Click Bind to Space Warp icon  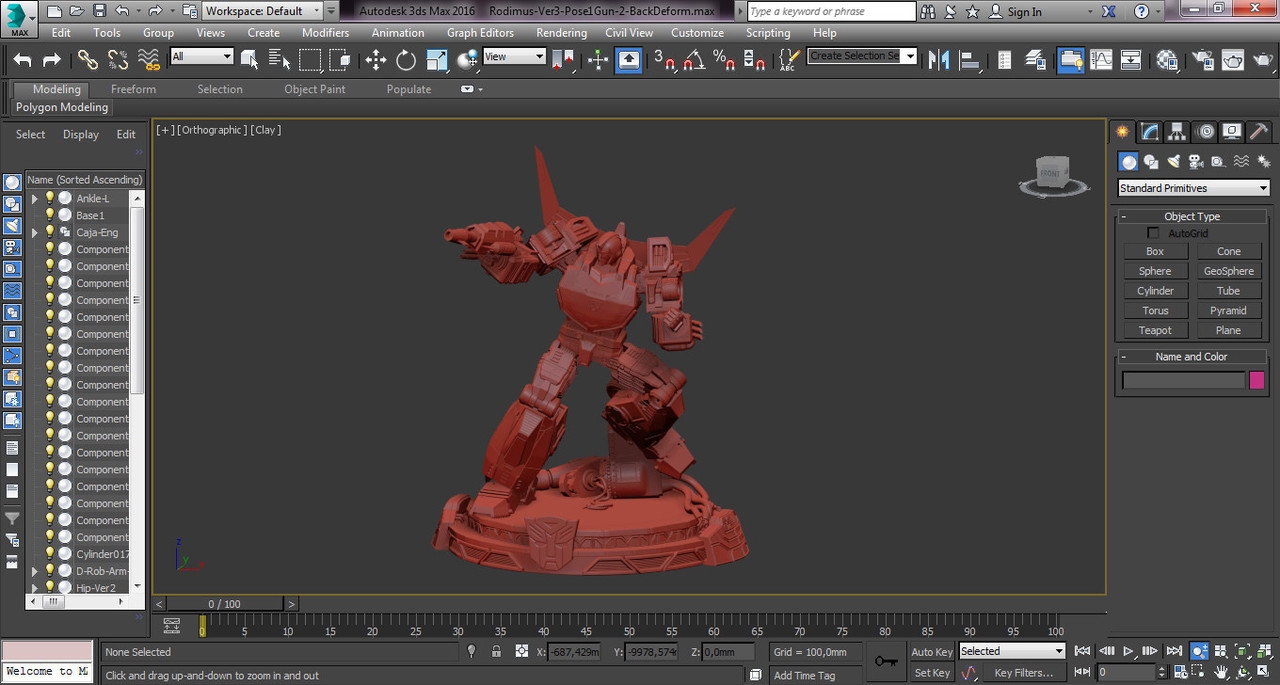[149, 60]
